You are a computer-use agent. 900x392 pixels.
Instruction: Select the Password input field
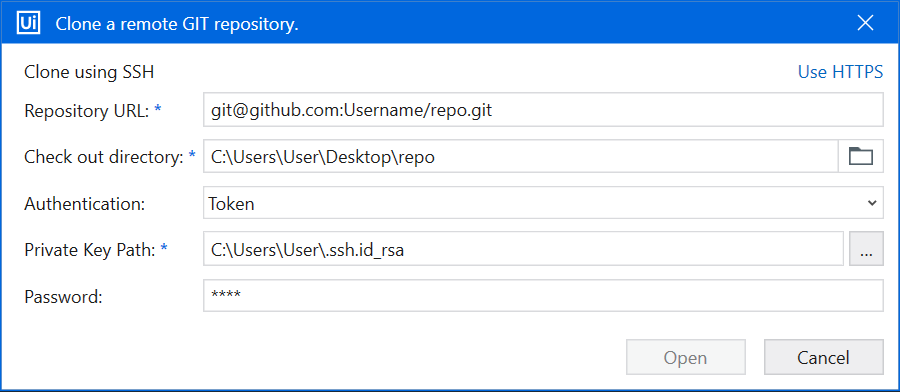click(543, 296)
